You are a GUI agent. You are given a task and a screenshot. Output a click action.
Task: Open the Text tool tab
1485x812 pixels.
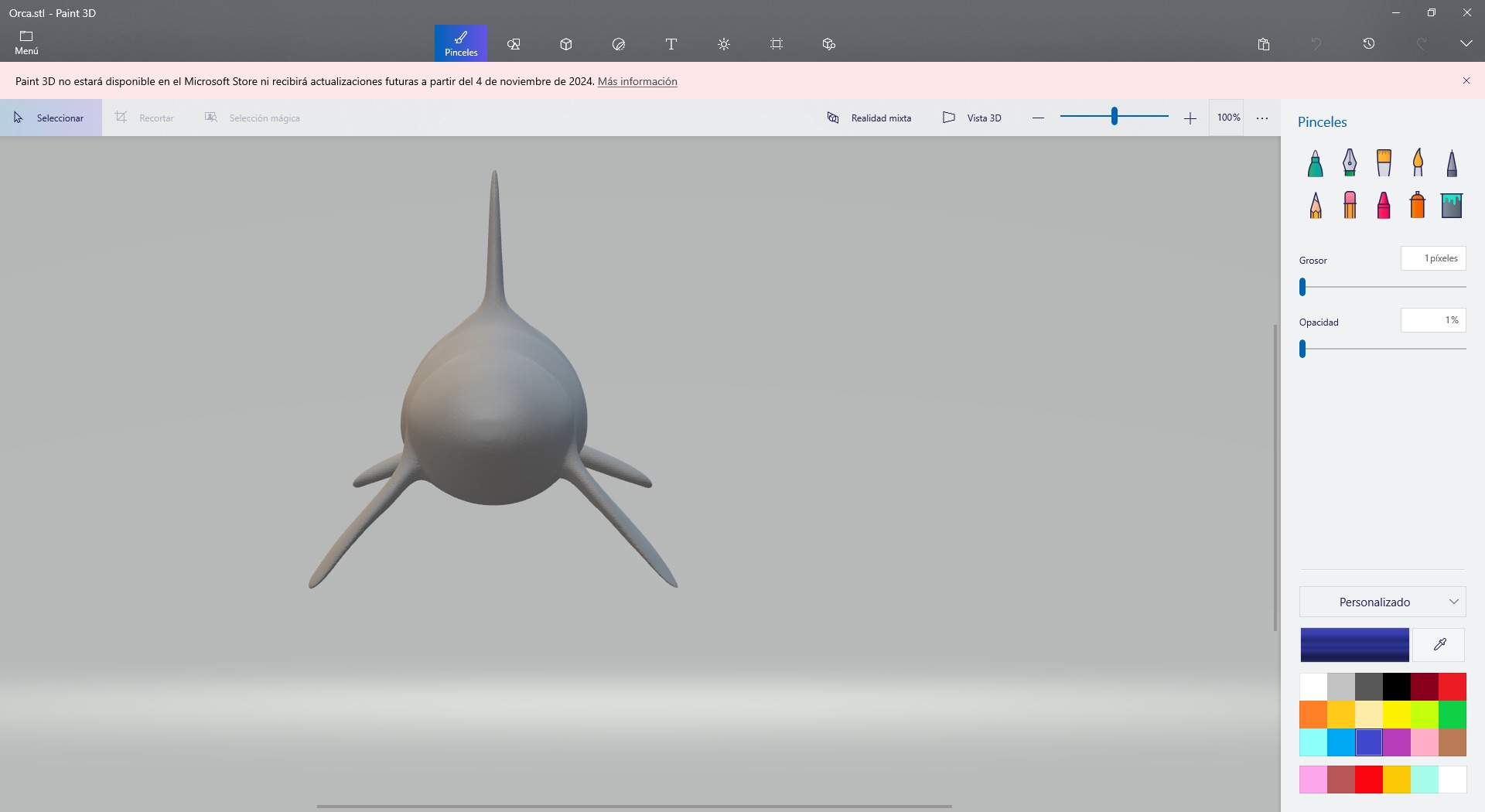(671, 44)
